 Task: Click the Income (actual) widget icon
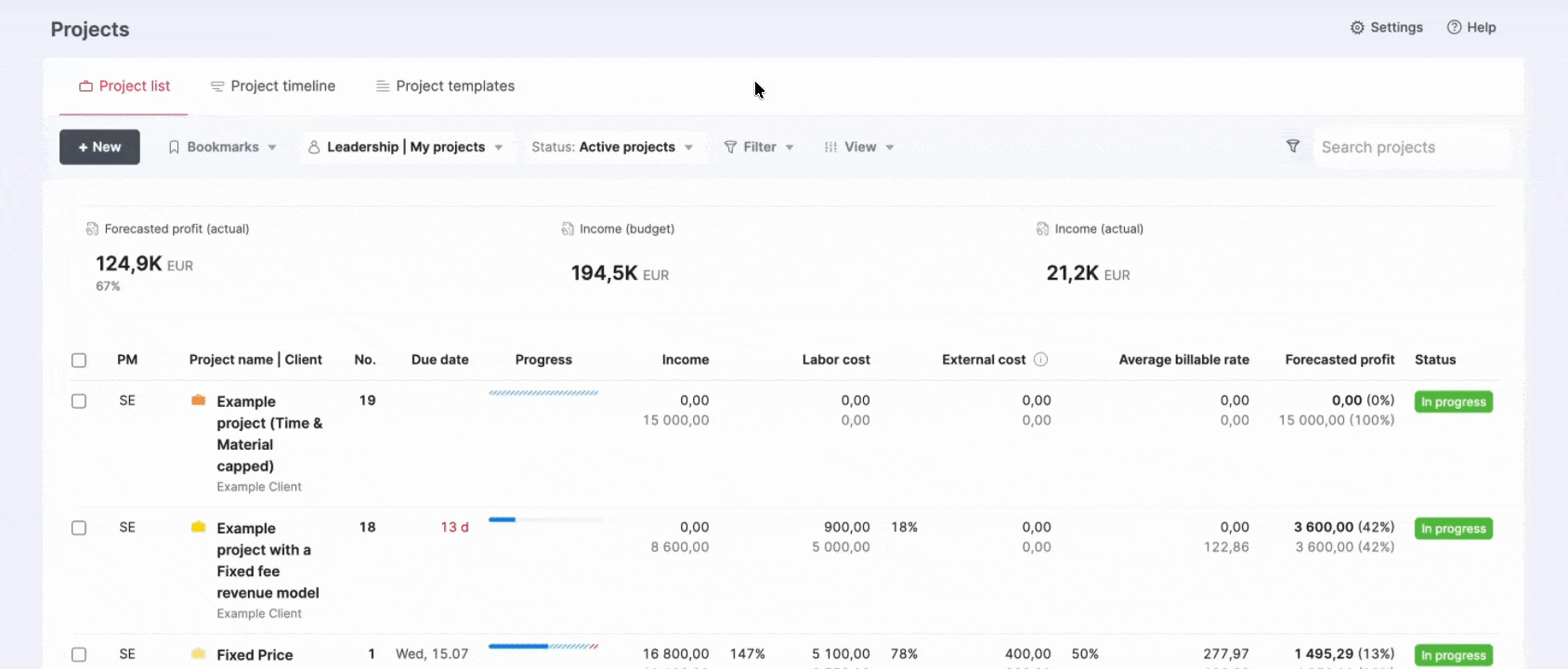[1042, 229]
